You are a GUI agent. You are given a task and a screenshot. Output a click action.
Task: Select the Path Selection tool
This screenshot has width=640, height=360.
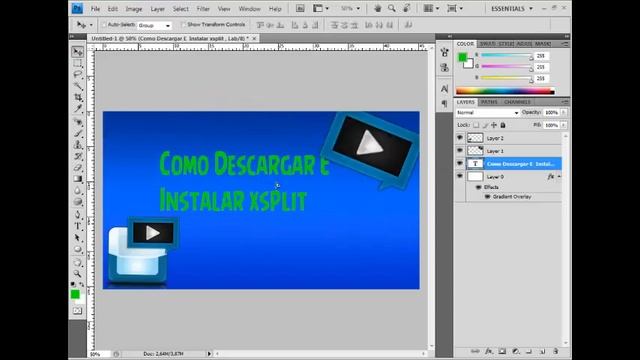point(78,237)
